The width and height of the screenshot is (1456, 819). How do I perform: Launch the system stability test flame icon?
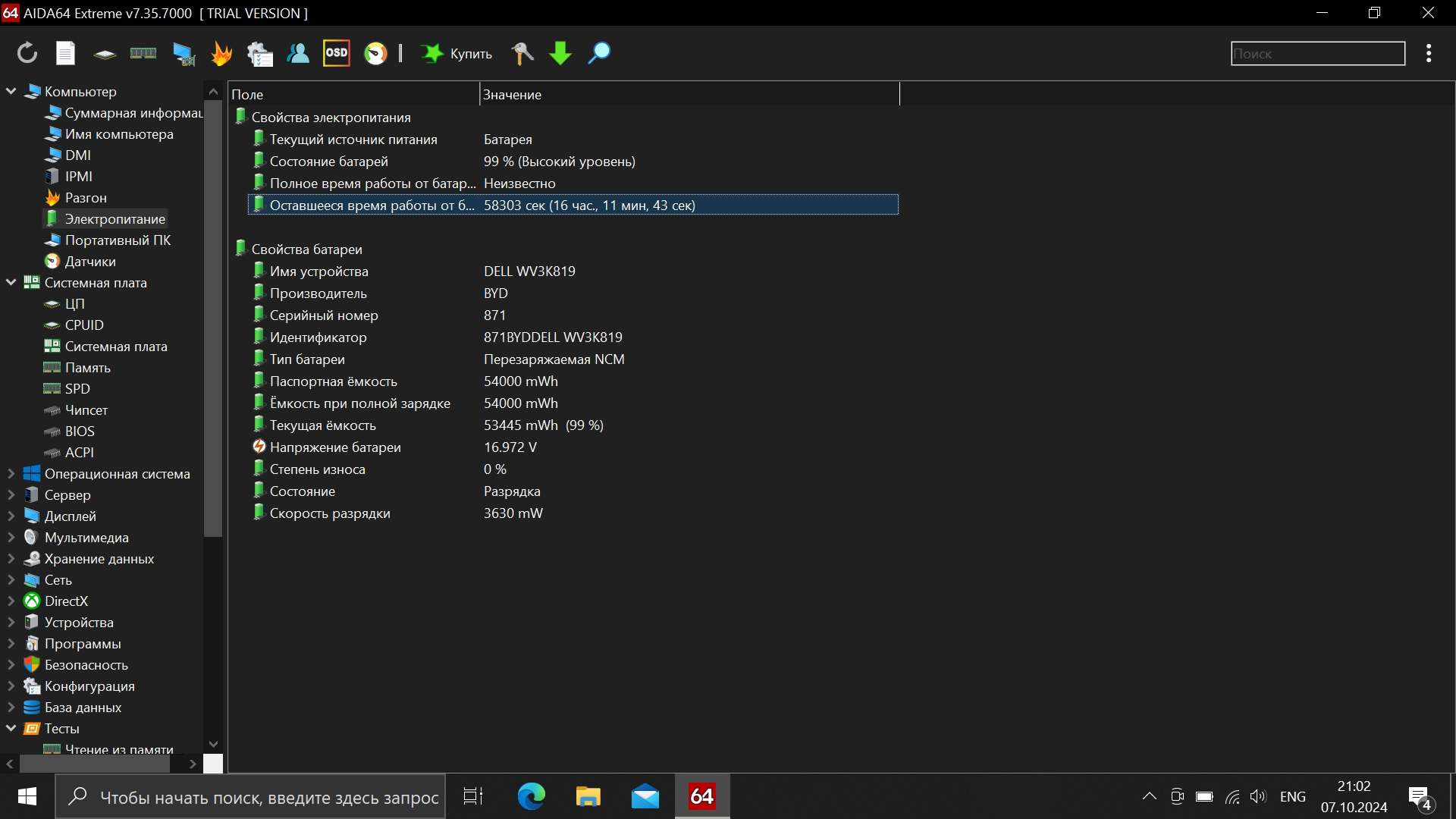pos(221,53)
